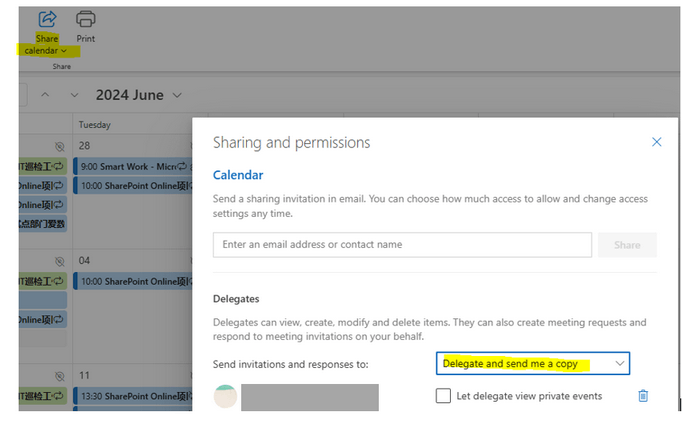Open the Delegate and send me a copy dropdown

(533, 363)
